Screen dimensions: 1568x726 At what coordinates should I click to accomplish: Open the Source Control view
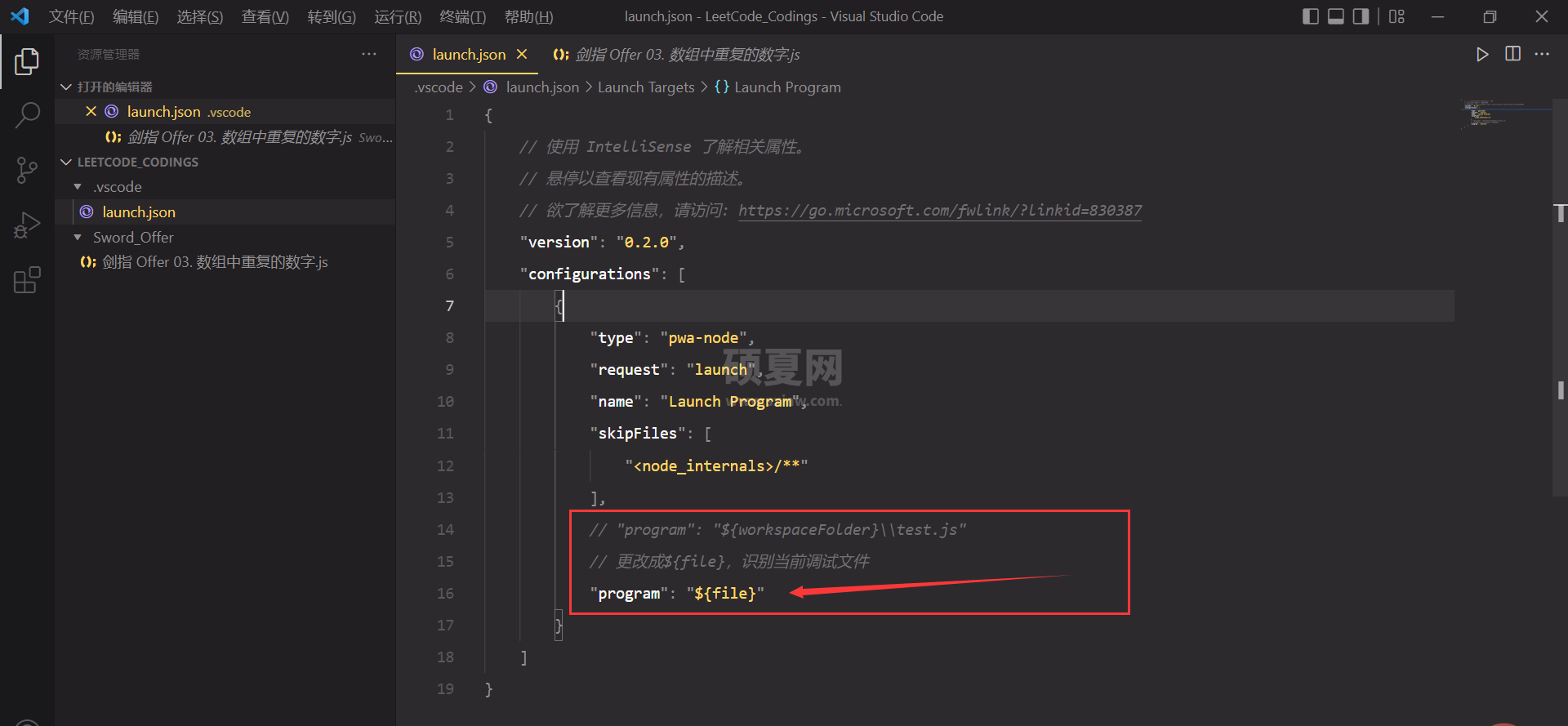pyautogui.click(x=27, y=171)
